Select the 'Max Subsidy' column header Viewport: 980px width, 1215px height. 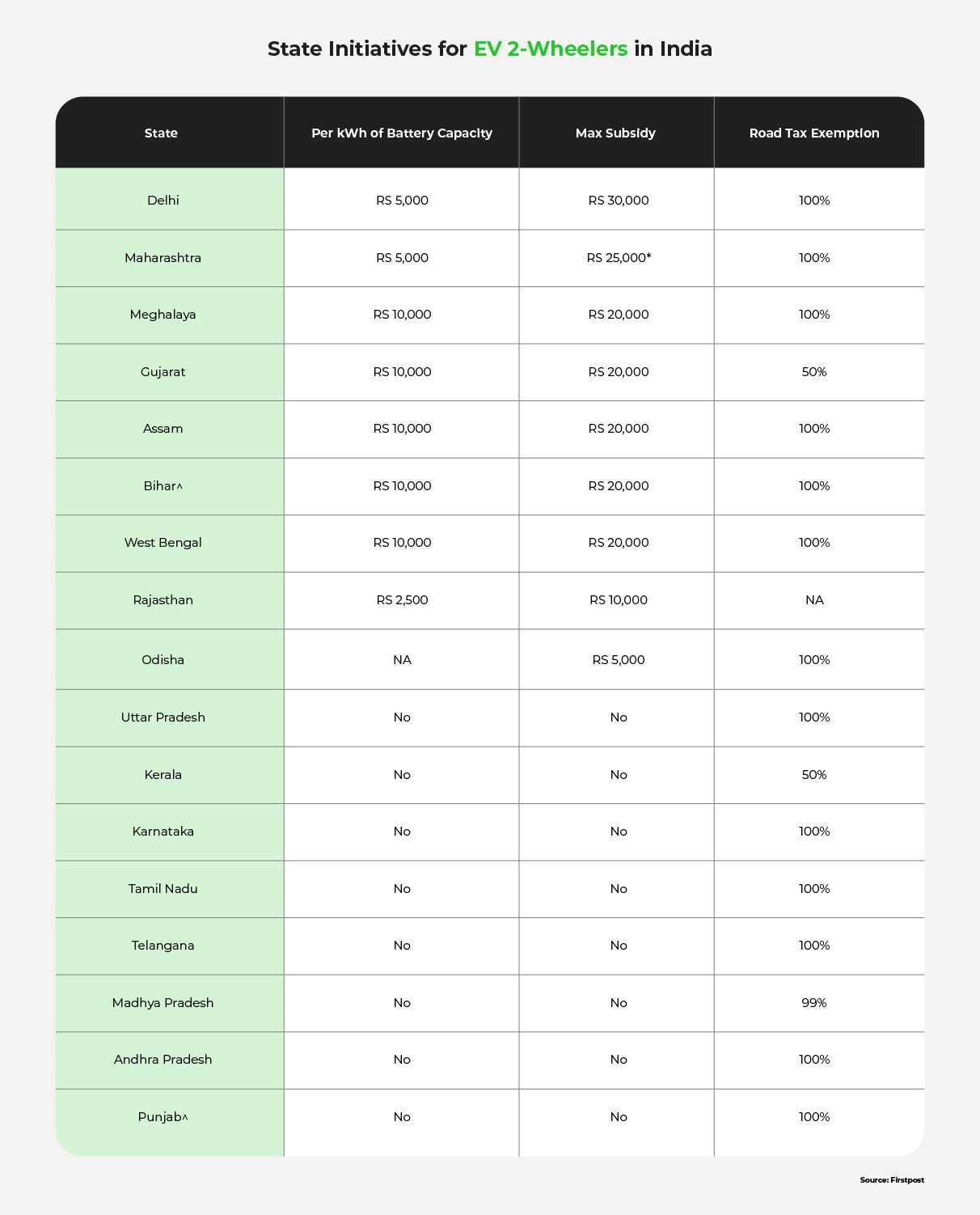coord(615,133)
